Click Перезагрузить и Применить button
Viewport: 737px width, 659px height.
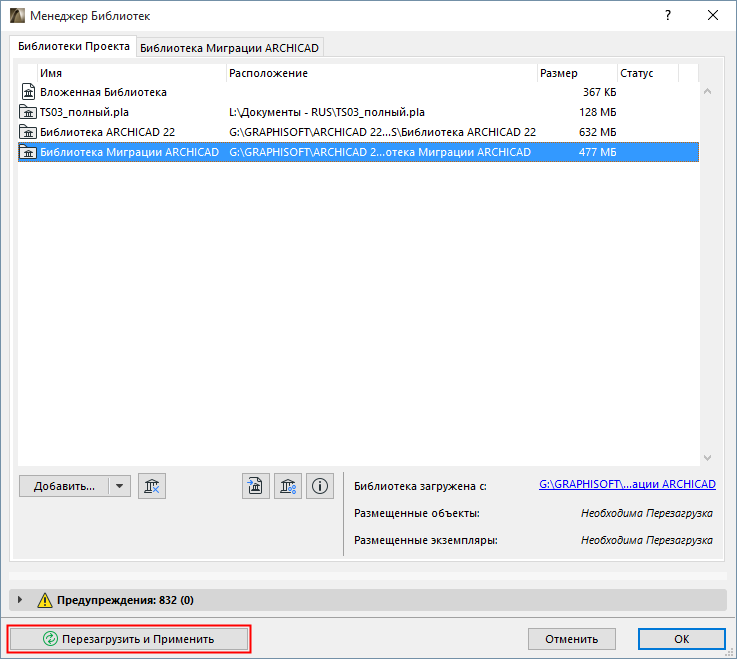(x=129, y=639)
